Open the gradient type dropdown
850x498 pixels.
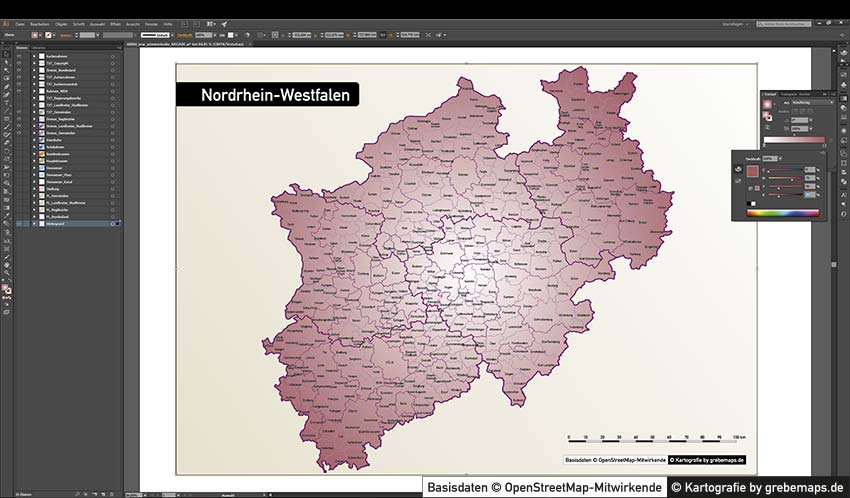coord(810,102)
